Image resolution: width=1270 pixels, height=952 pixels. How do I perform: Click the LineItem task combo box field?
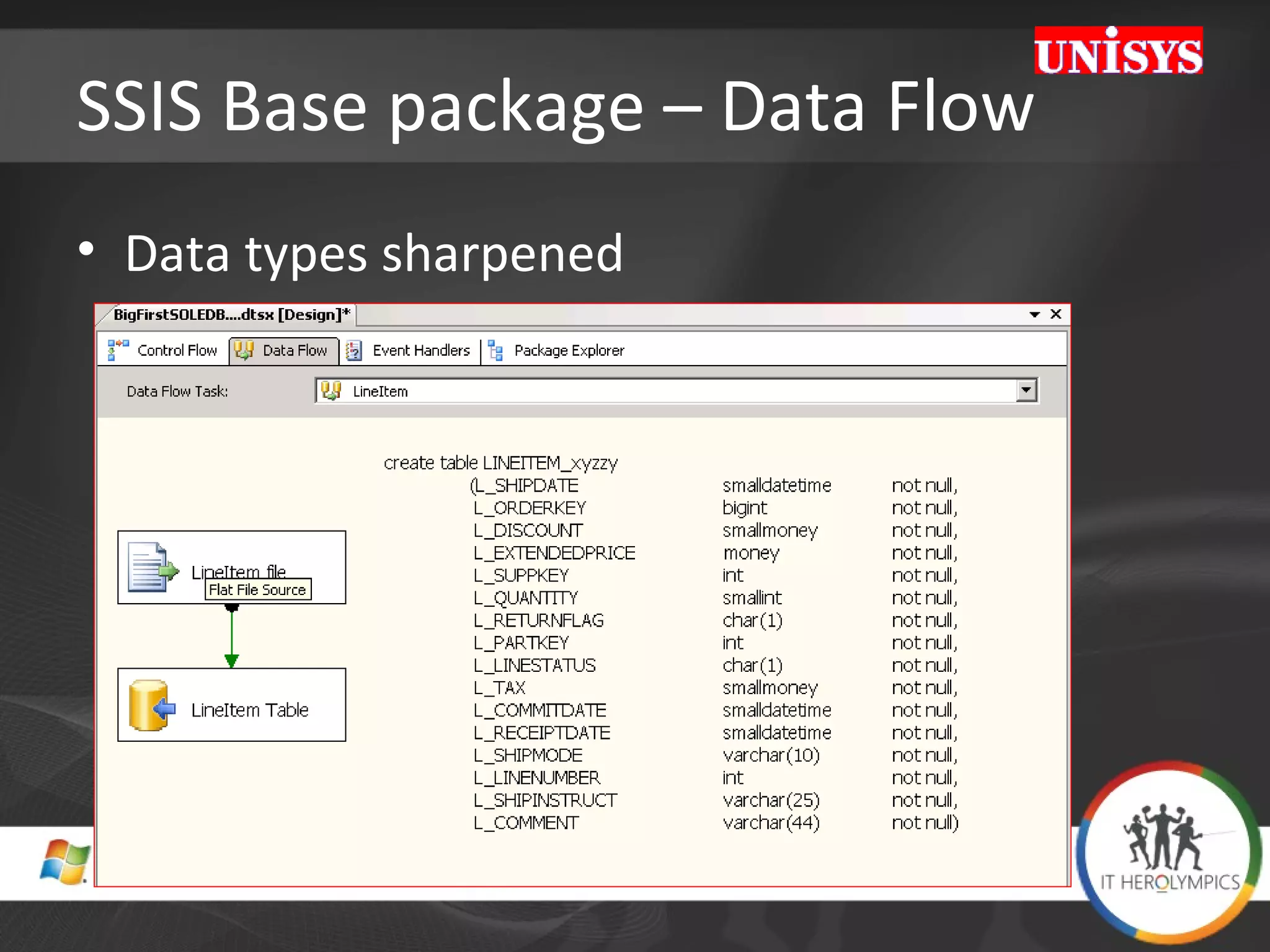677,390
